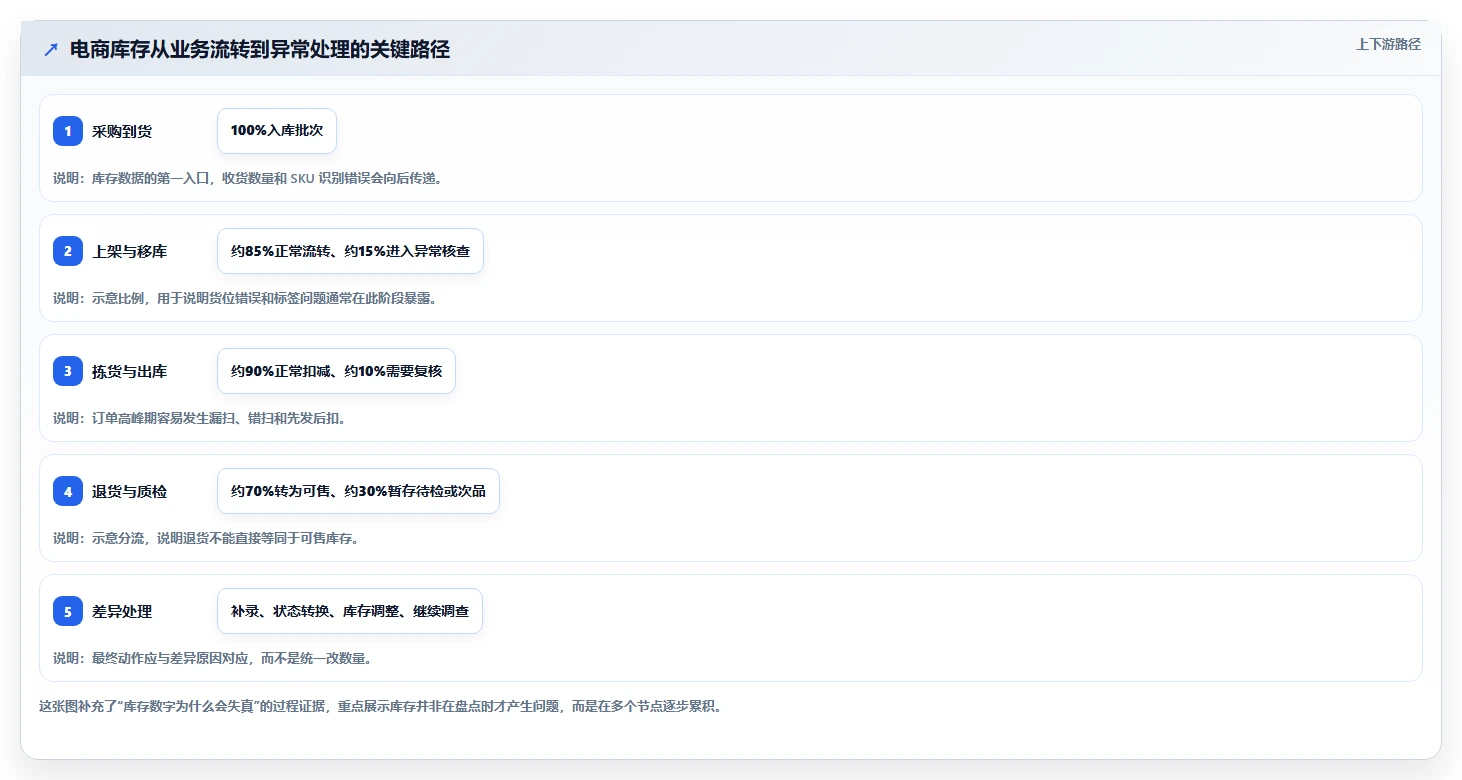1462x780 pixels.
Task: Click step number 2 badge
Action: [68, 251]
